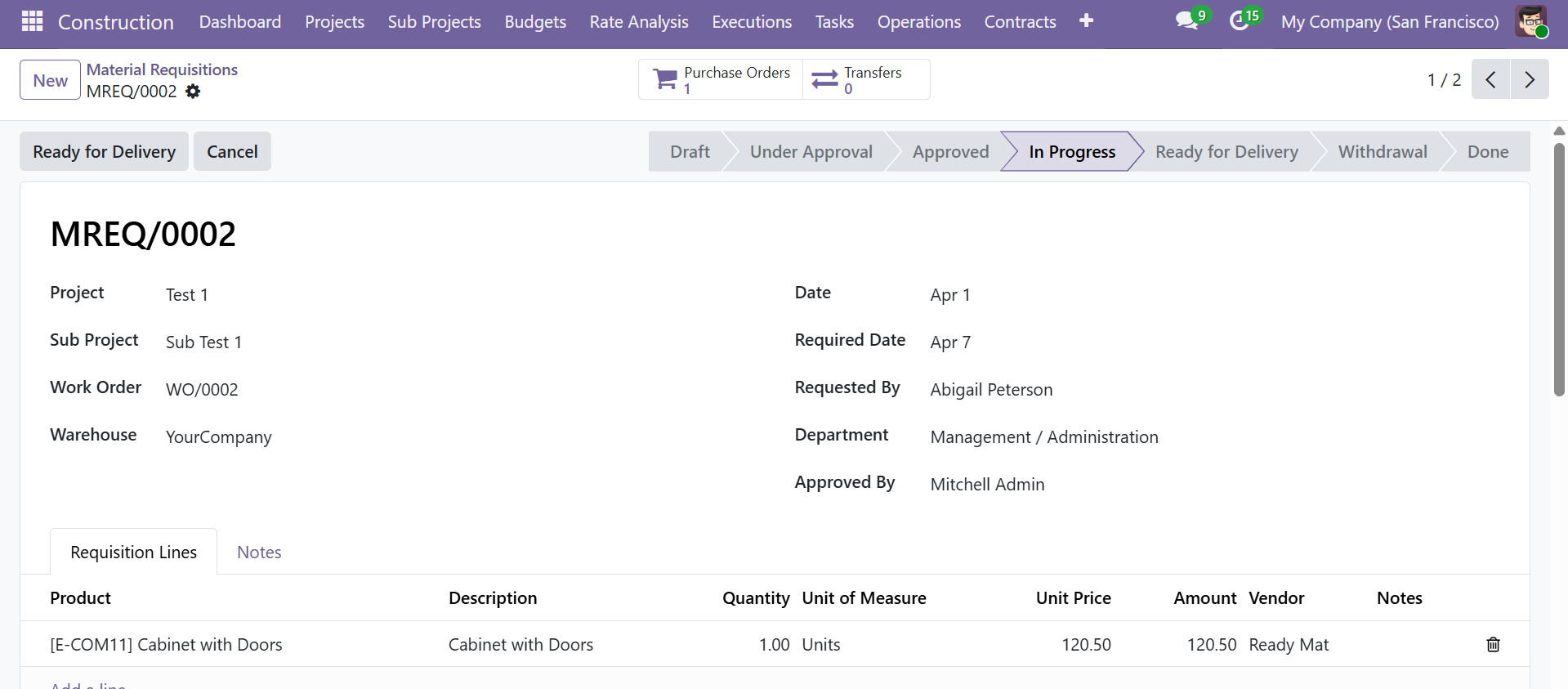The width and height of the screenshot is (1568, 689).
Task: Click the Cancel button
Action: pos(232,151)
